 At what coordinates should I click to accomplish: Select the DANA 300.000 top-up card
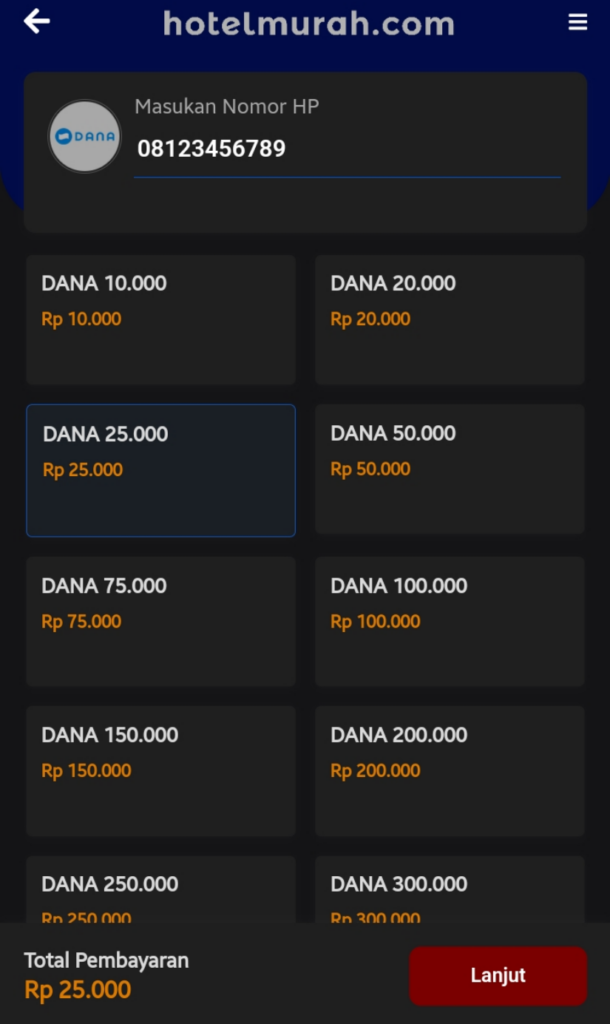pos(449,890)
